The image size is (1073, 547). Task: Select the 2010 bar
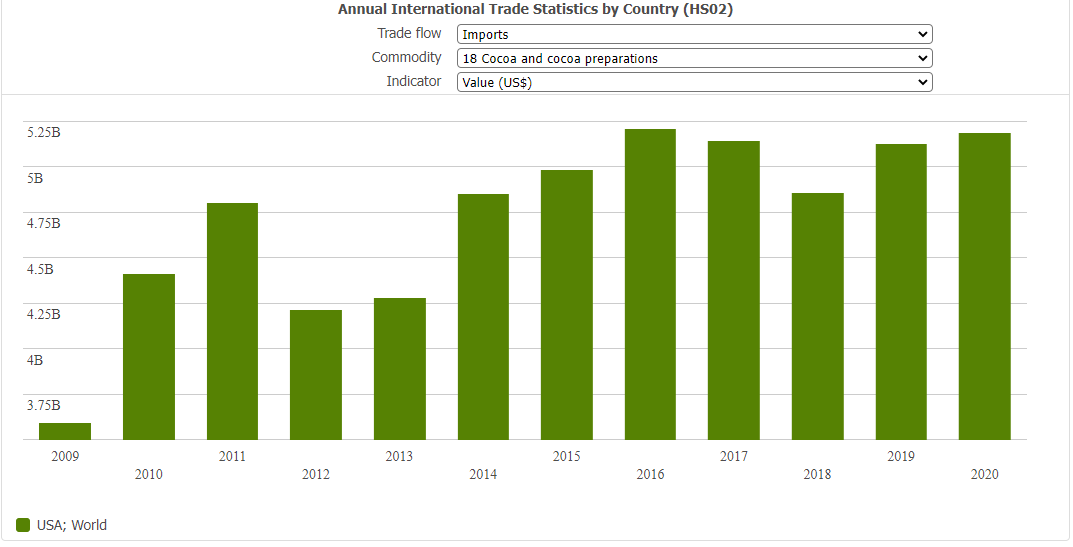149,356
